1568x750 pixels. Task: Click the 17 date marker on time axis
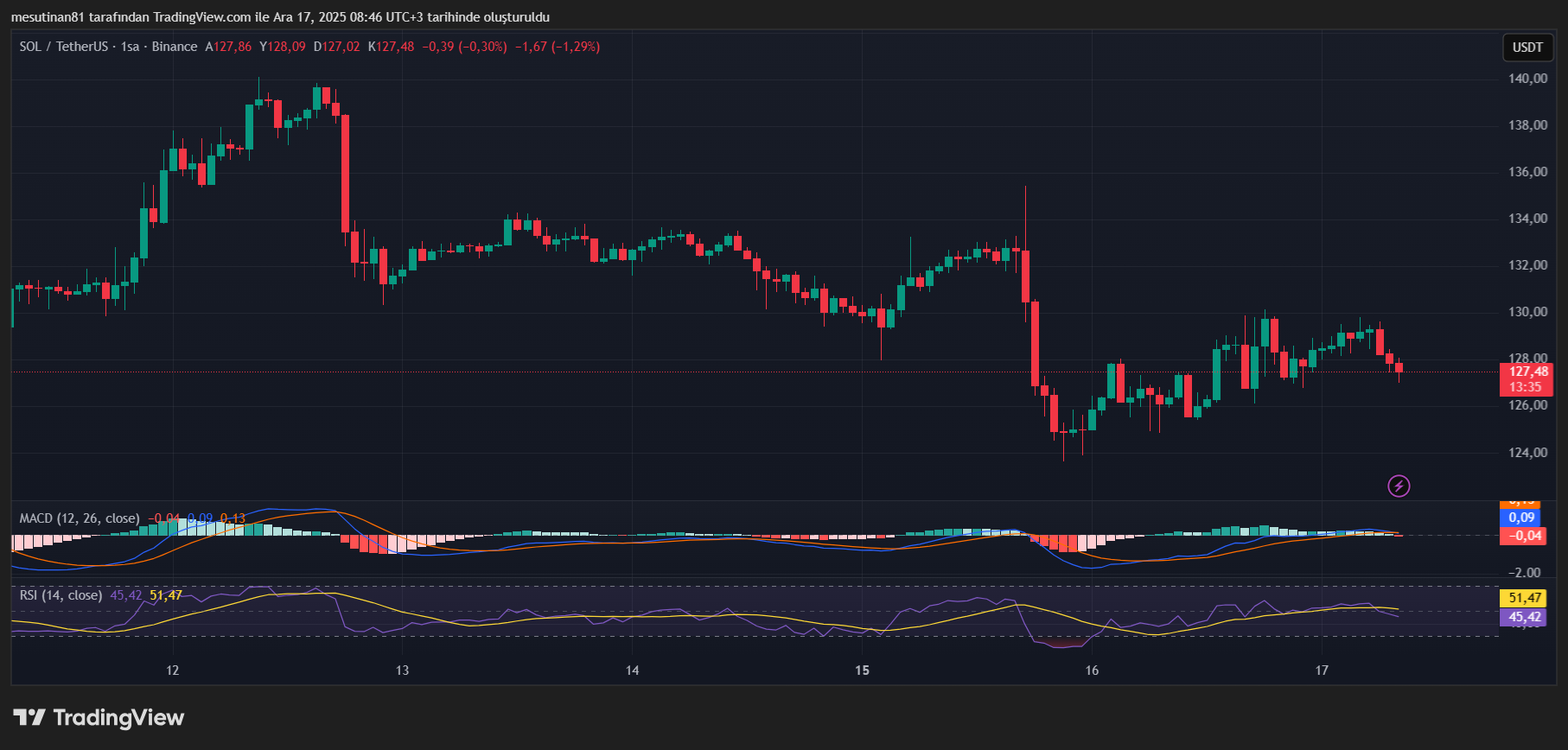tap(1322, 671)
